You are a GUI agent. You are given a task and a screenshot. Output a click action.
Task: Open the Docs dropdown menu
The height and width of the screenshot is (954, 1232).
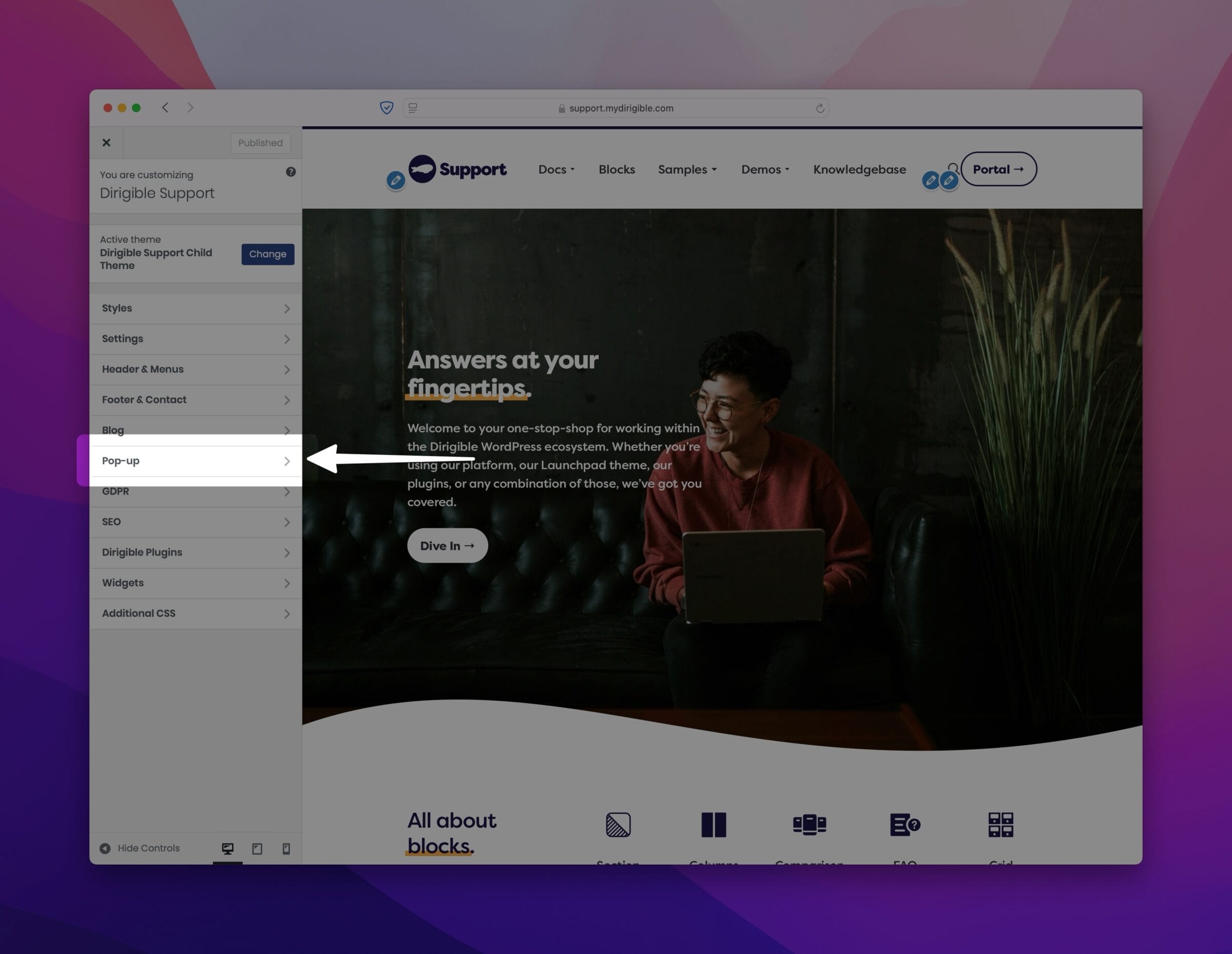click(557, 169)
